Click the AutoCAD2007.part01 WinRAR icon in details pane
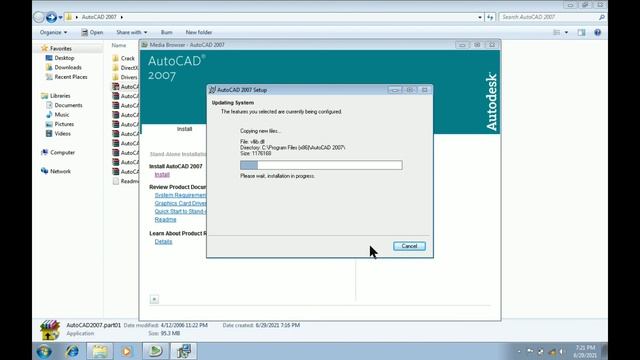 tap(50, 330)
